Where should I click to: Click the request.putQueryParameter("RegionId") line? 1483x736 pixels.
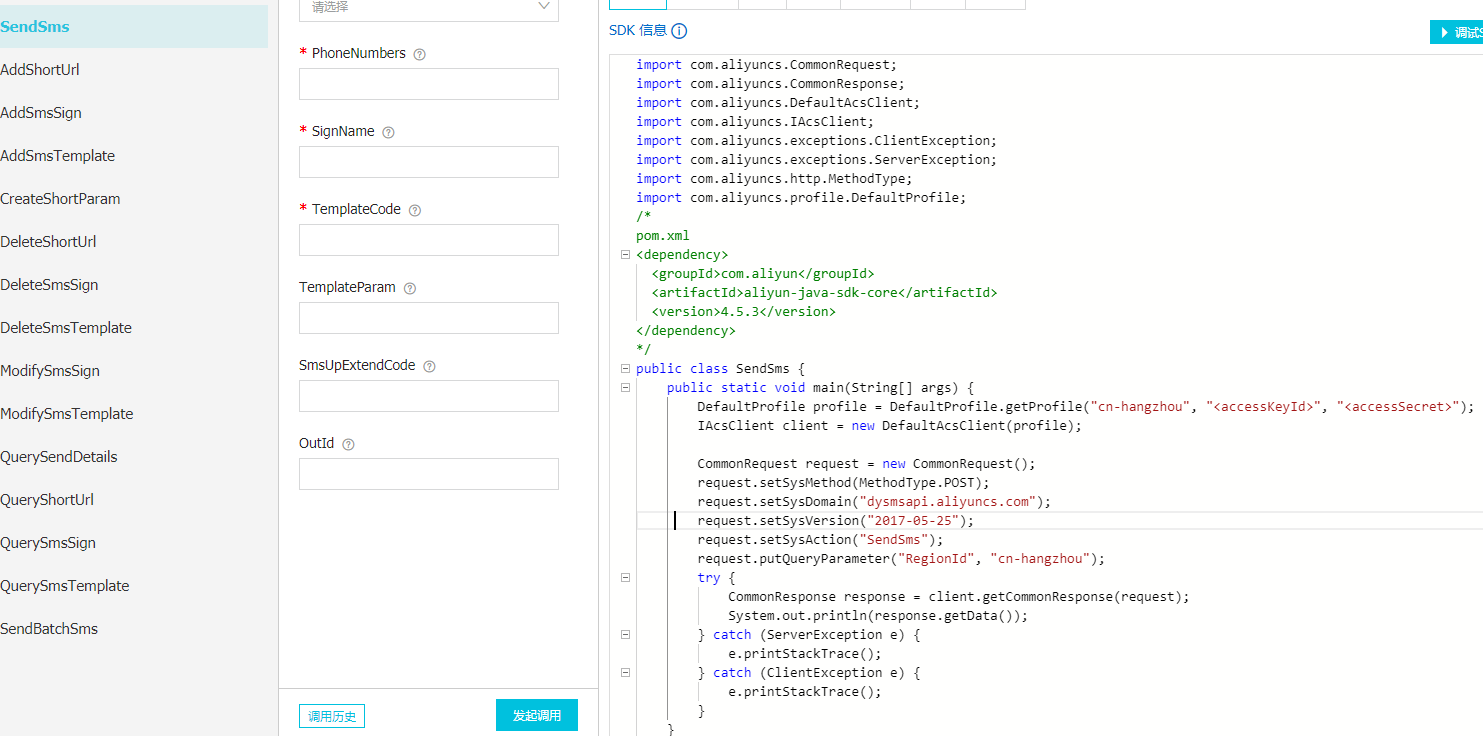tap(901, 559)
